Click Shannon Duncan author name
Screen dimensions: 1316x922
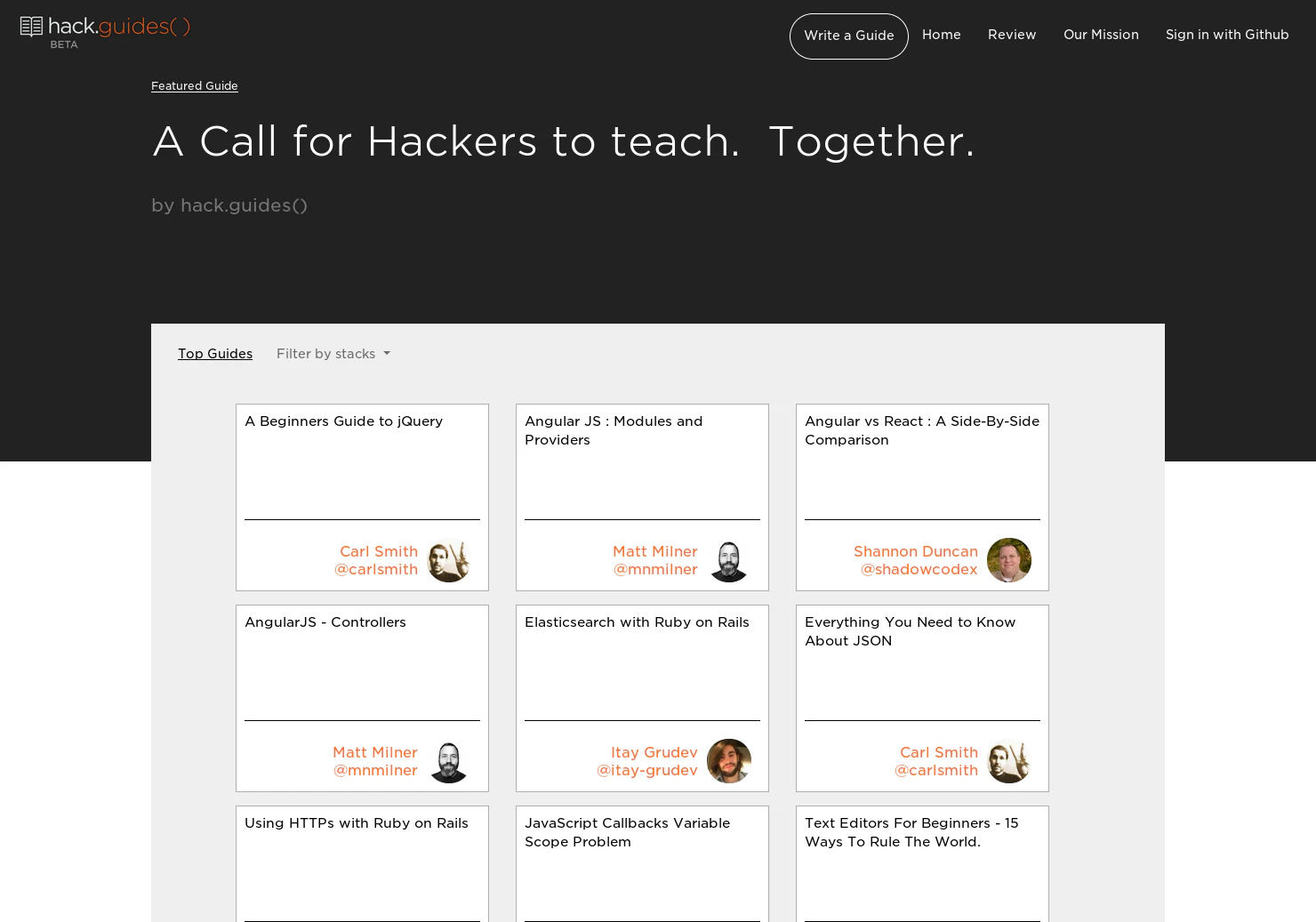tap(916, 552)
